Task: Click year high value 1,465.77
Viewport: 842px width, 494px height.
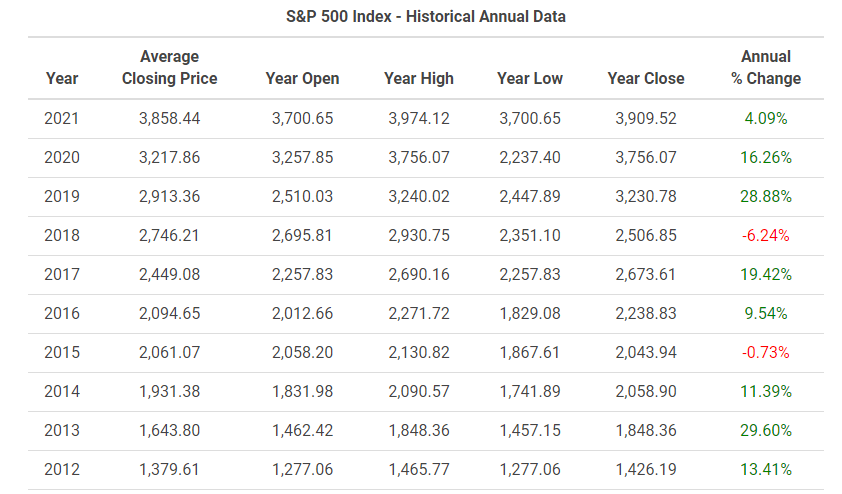Action: point(419,469)
